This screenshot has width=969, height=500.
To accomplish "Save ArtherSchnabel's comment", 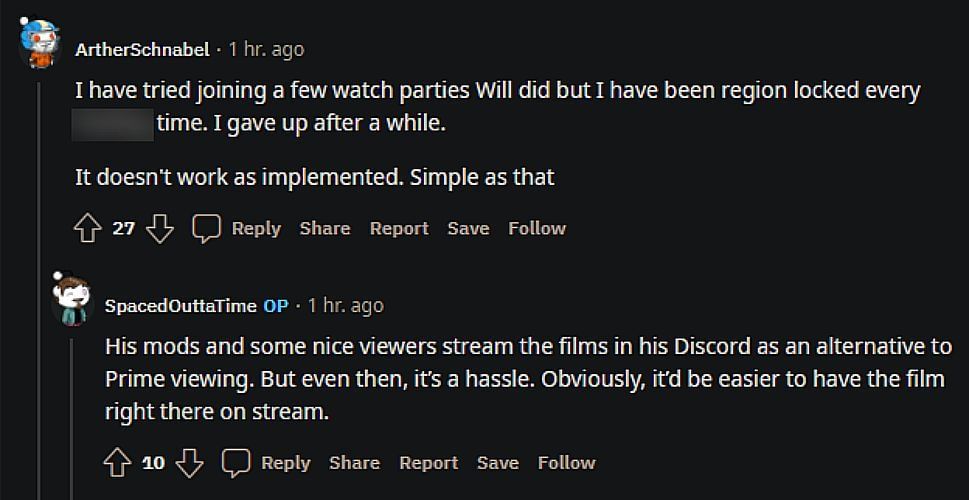I will pos(468,229).
